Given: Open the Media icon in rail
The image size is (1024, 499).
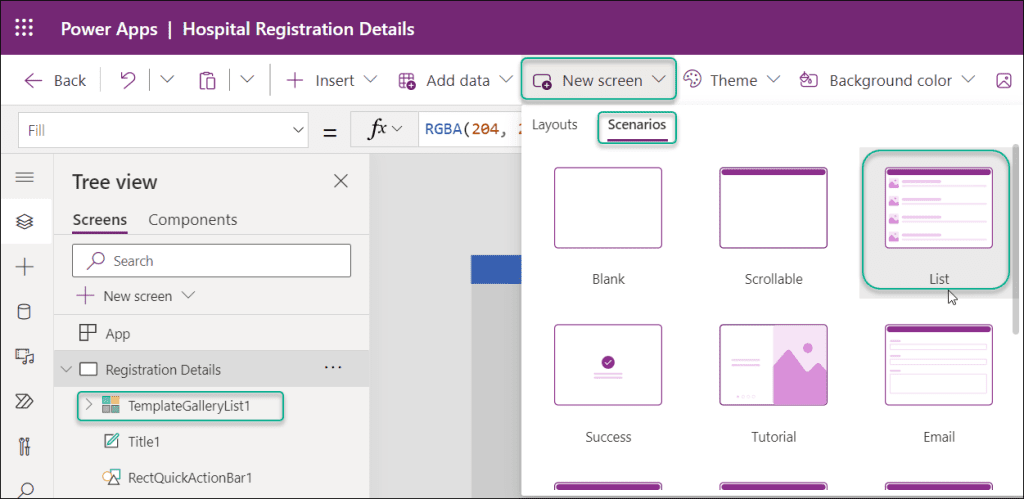Looking at the screenshot, I should point(25,356).
